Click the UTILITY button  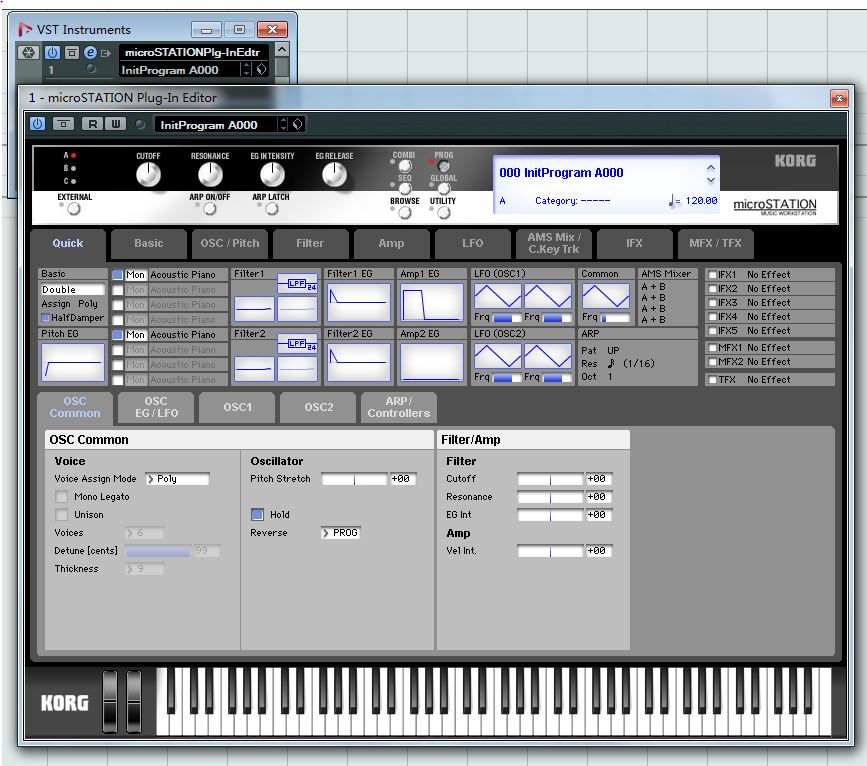[x=443, y=213]
